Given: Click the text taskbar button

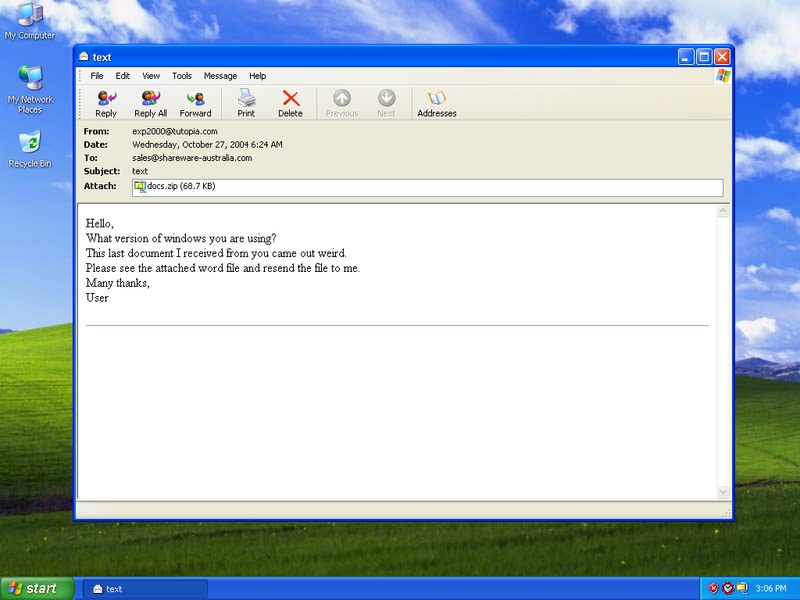Looking at the screenshot, I should click(144, 589).
